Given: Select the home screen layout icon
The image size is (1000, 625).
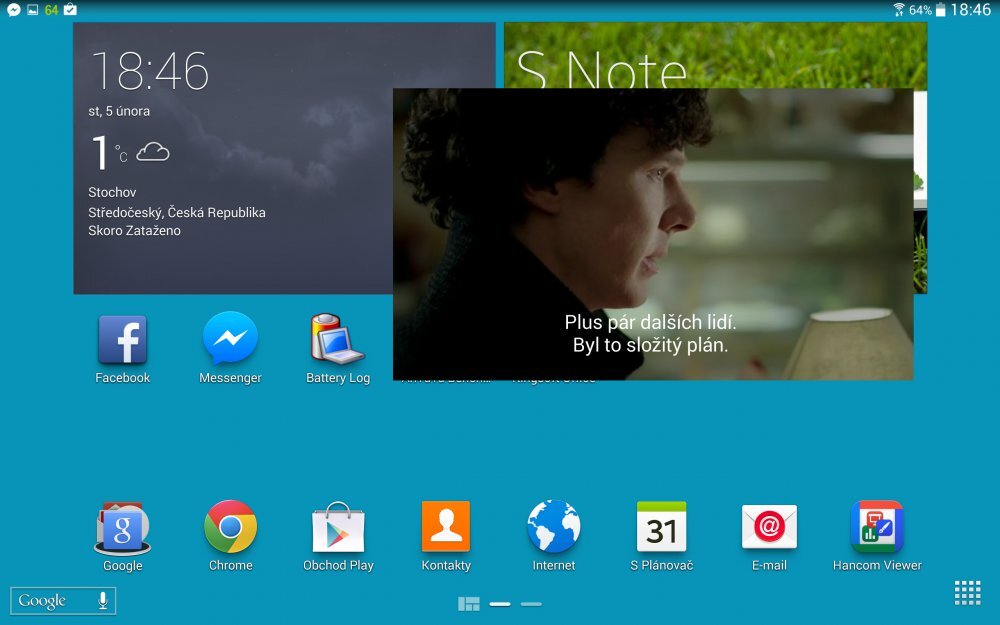Looking at the screenshot, I should [x=469, y=603].
